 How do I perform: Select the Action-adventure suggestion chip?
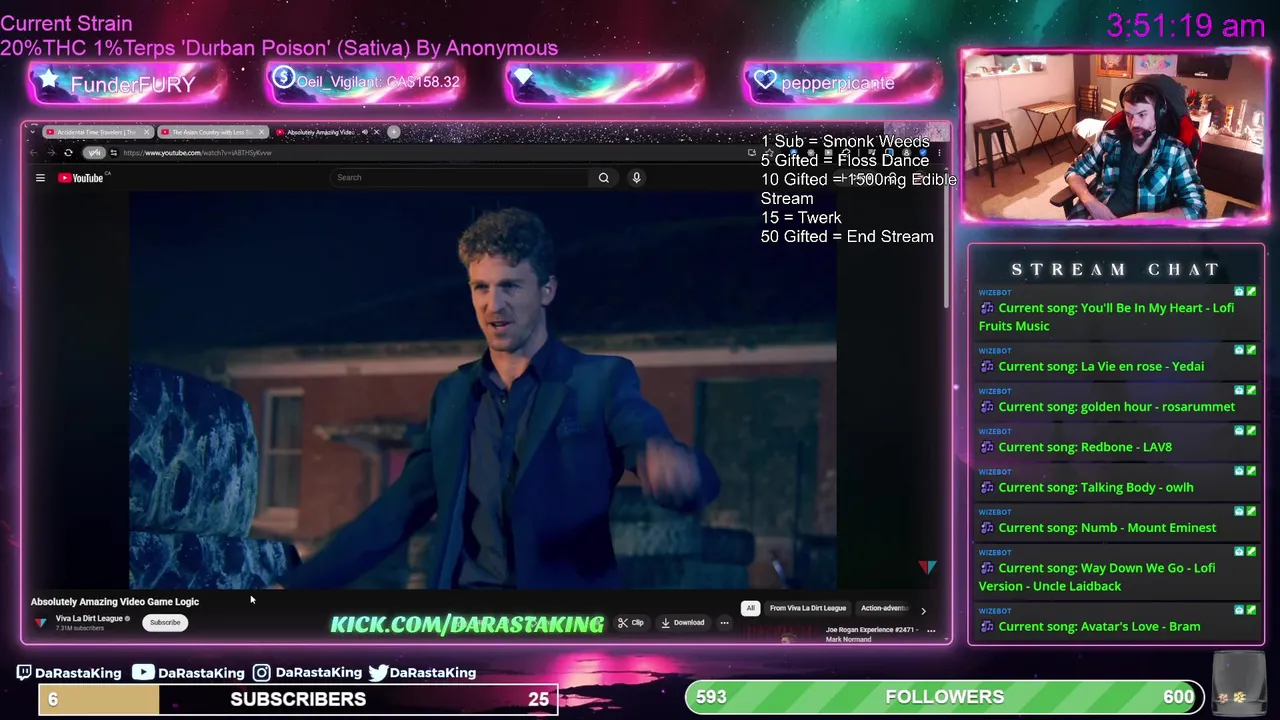tap(885, 608)
